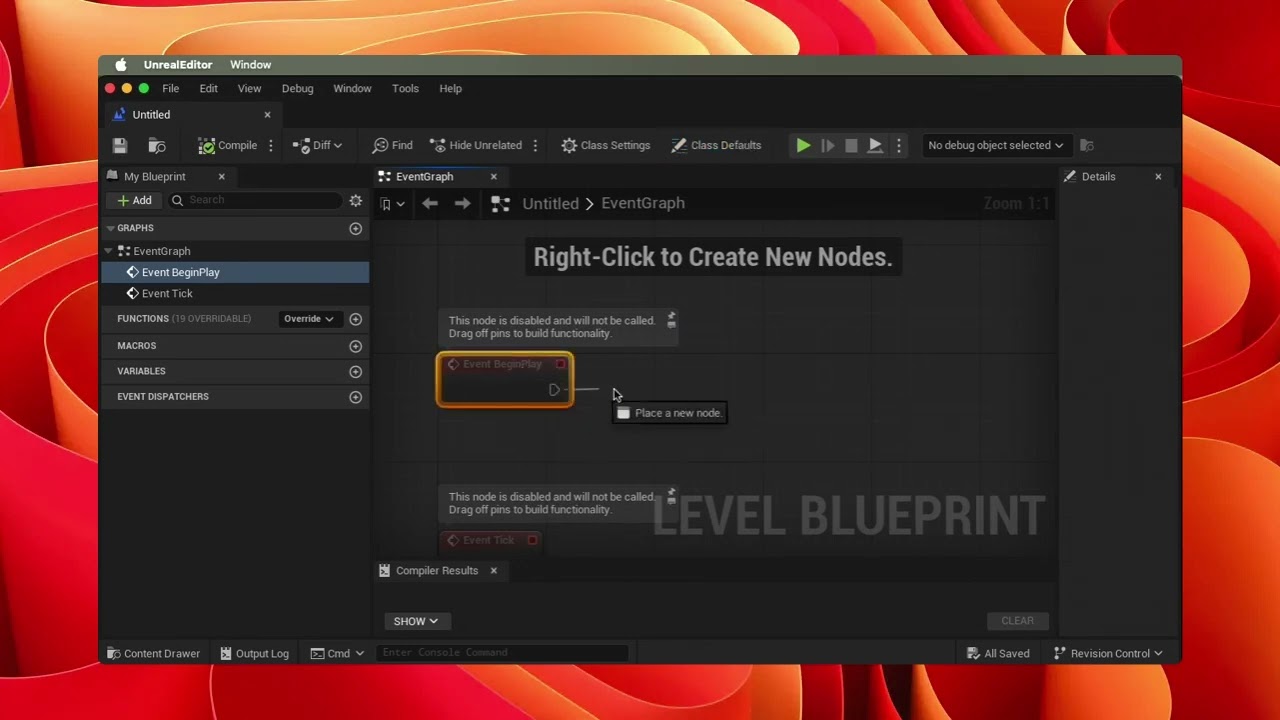Click the Add button in My Blueprint
The image size is (1280, 720).
coord(134,201)
